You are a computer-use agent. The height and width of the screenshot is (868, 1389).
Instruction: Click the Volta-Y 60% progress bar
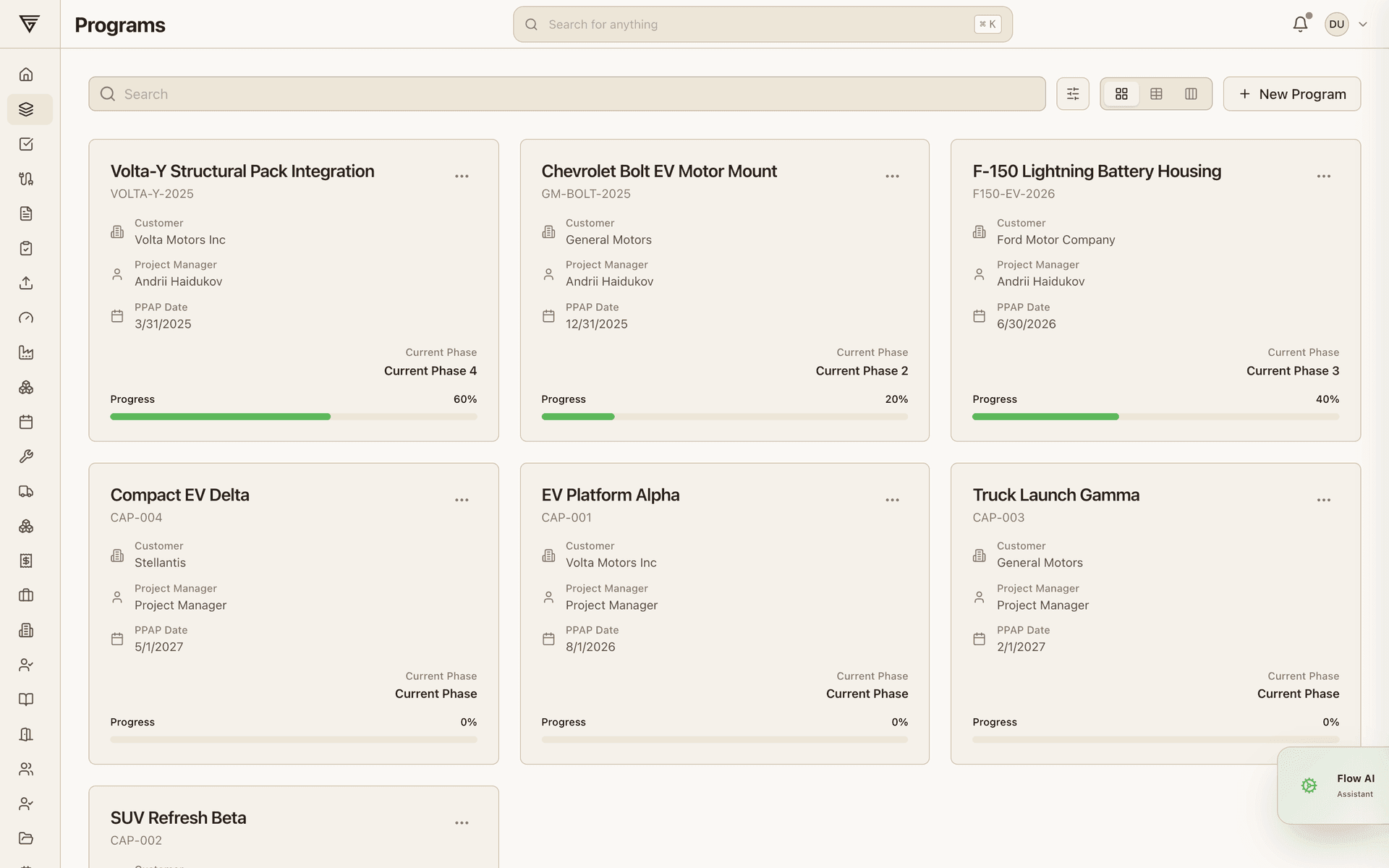[x=294, y=417]
